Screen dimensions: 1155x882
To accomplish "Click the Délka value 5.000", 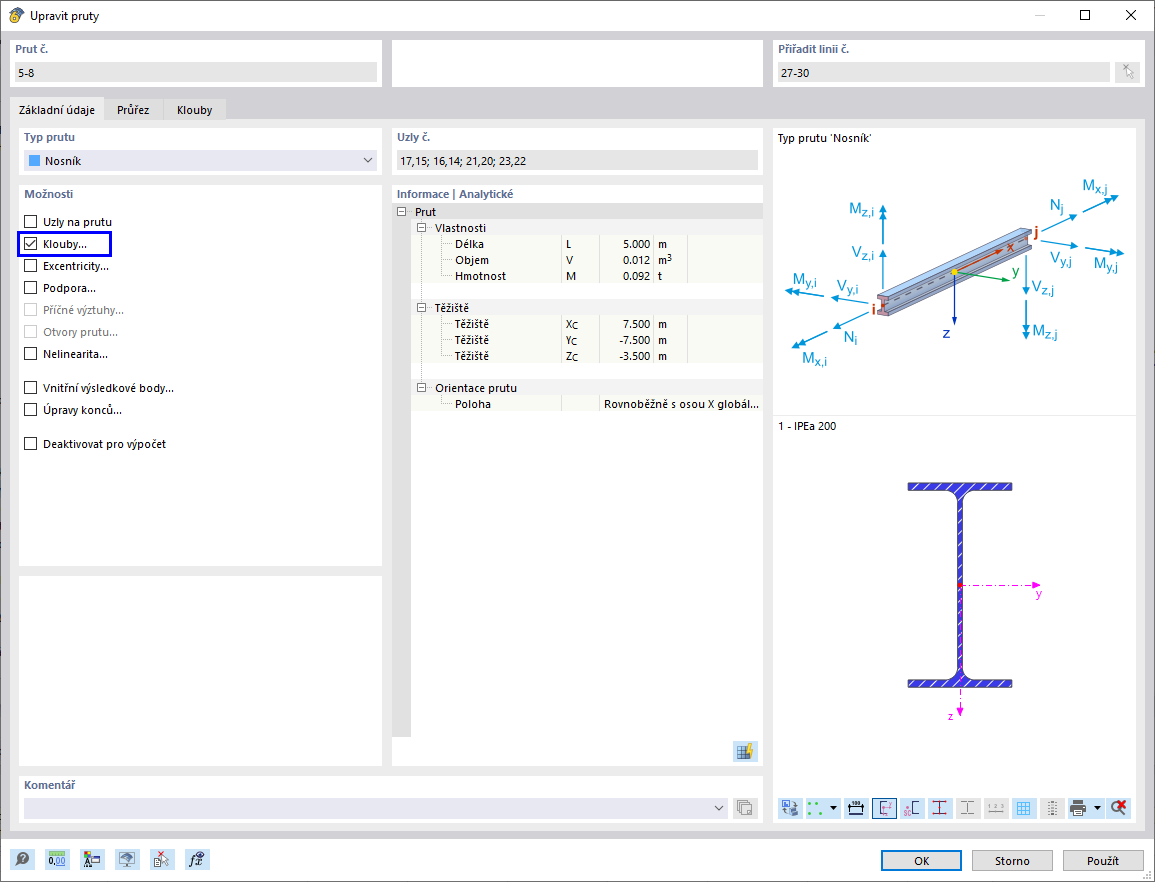I will tap(636, 244).
